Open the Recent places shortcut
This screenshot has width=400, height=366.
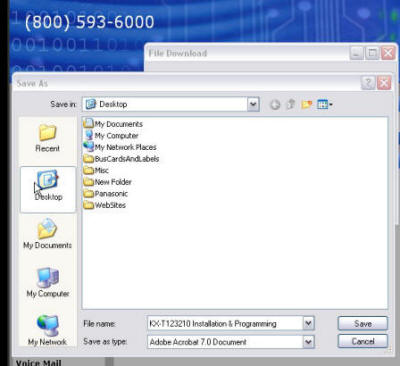coord(47,139)
